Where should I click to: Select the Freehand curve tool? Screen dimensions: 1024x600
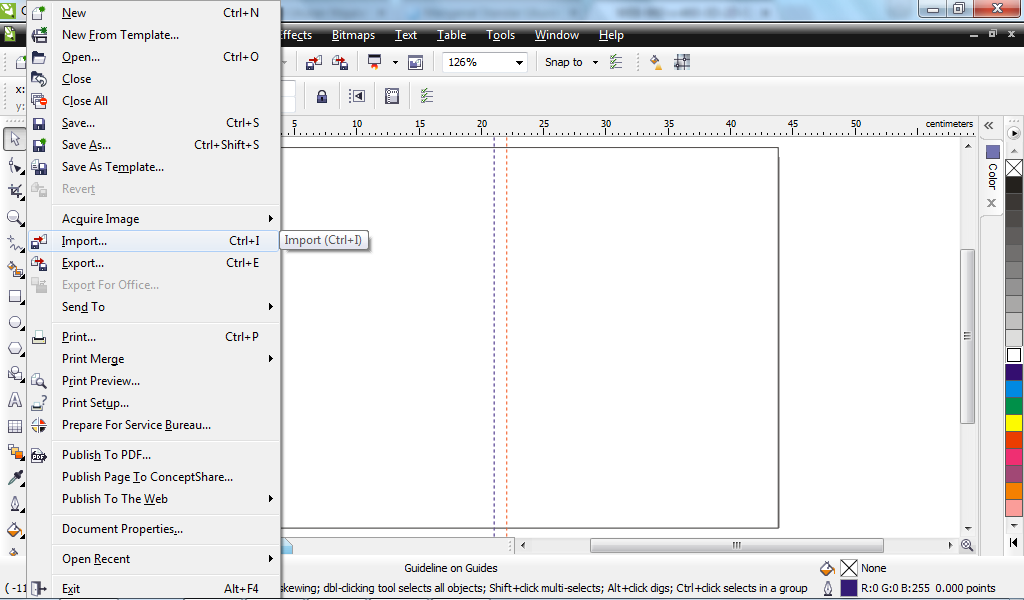coord(14,244)
